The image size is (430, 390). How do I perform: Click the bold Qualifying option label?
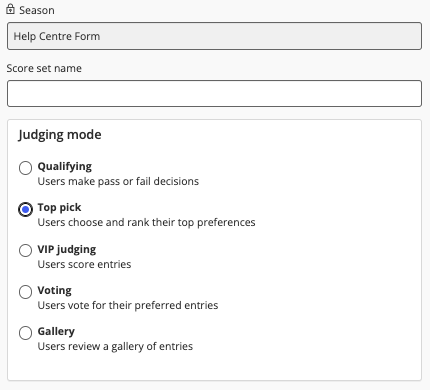tap(65, 166)
